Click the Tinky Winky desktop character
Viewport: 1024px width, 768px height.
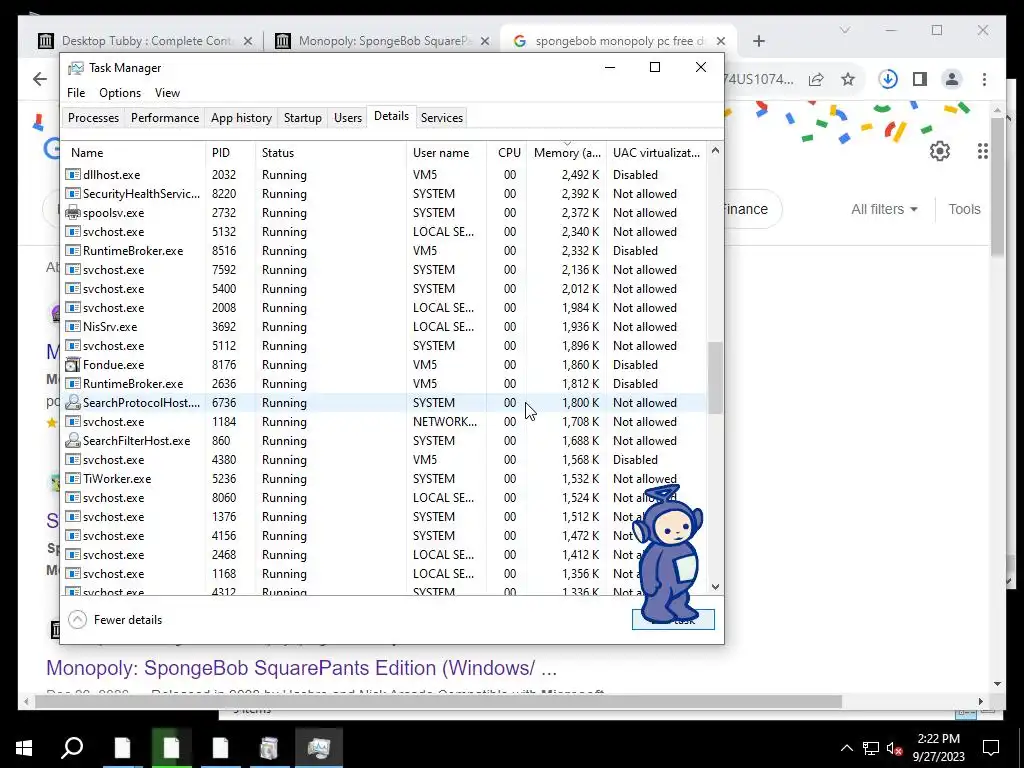669,555
